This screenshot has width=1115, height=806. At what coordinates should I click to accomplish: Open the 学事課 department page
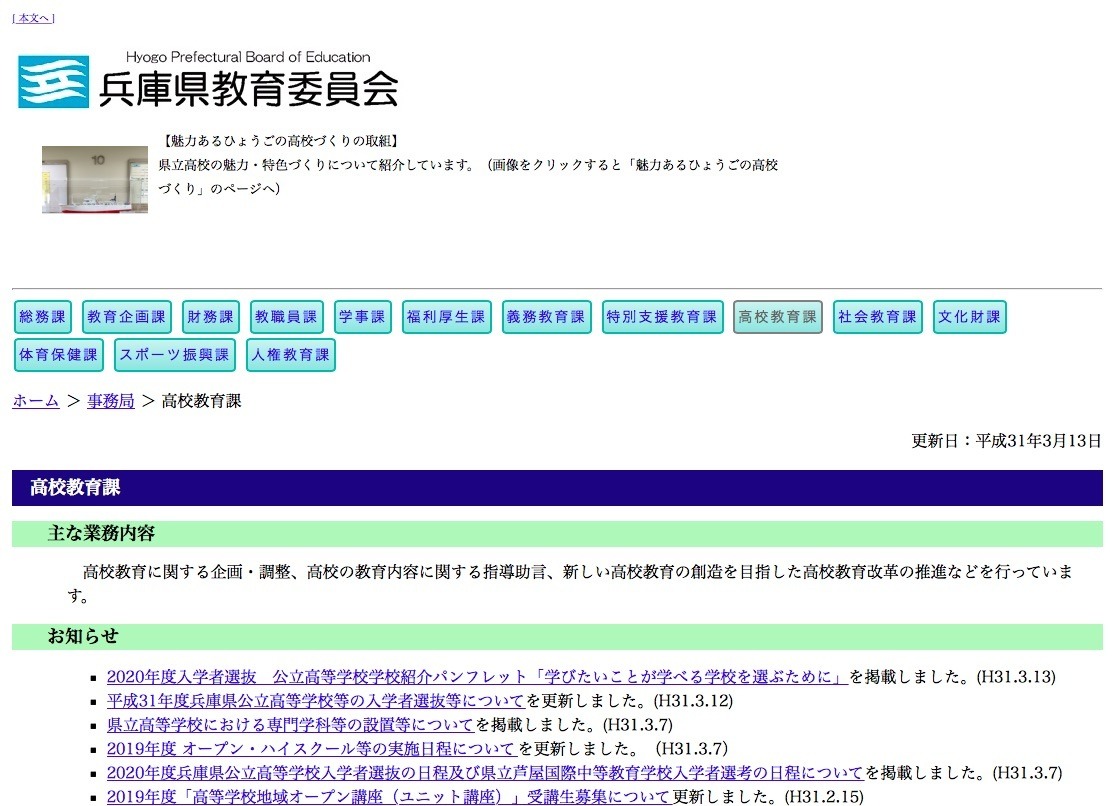click(362, 316)
